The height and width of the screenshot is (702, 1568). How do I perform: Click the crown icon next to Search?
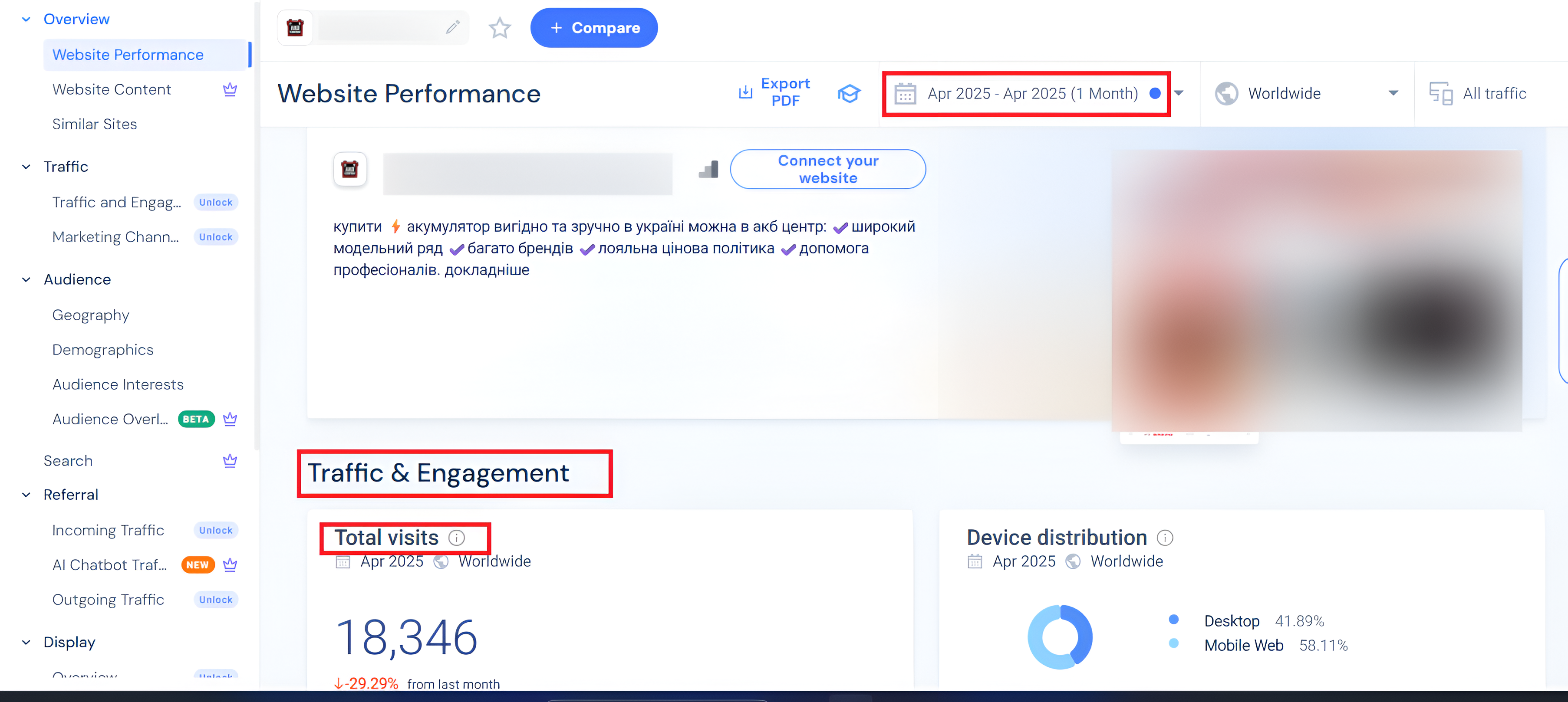230,460
